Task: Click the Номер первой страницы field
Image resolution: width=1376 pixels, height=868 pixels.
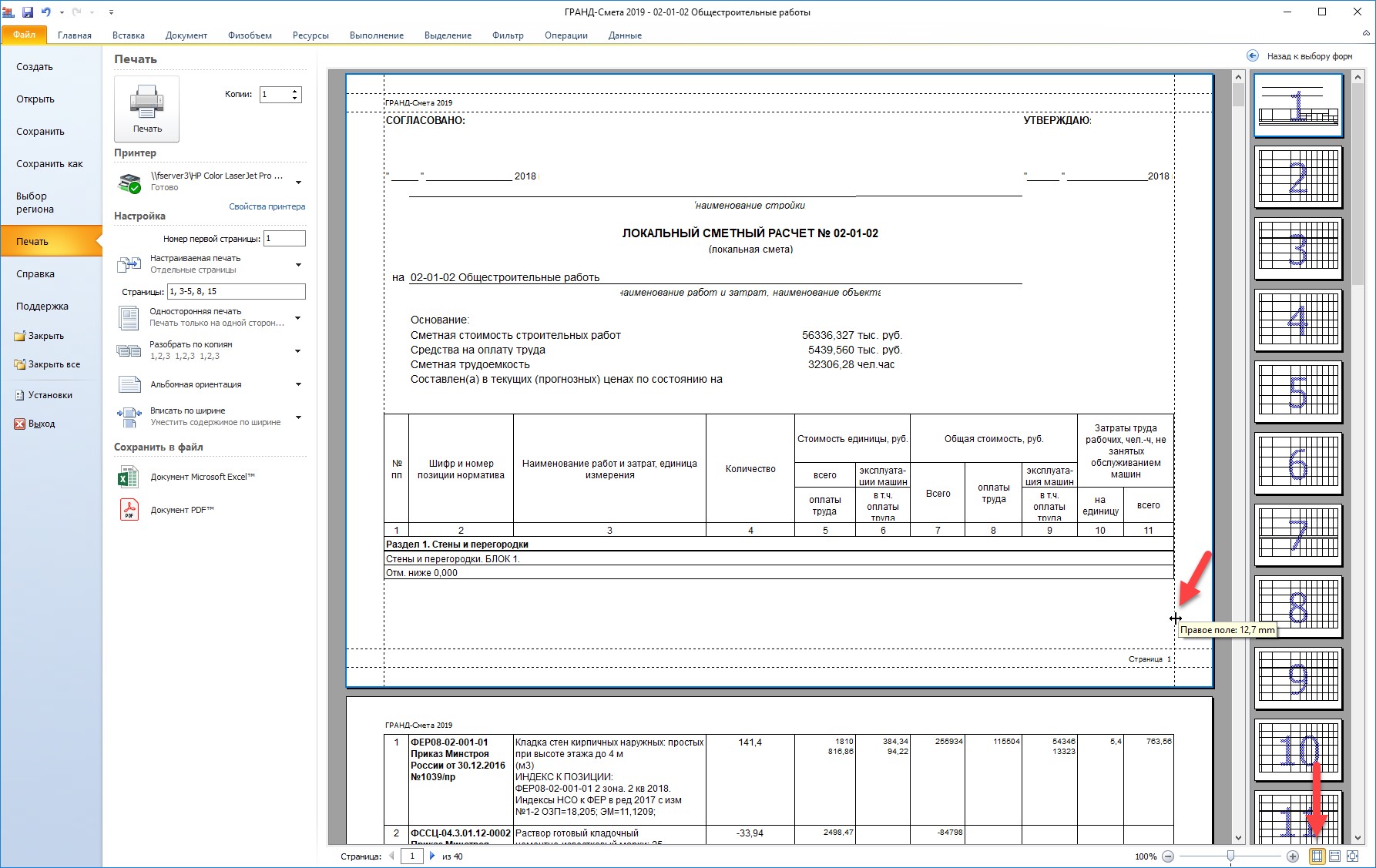Action: click(284, 239)
